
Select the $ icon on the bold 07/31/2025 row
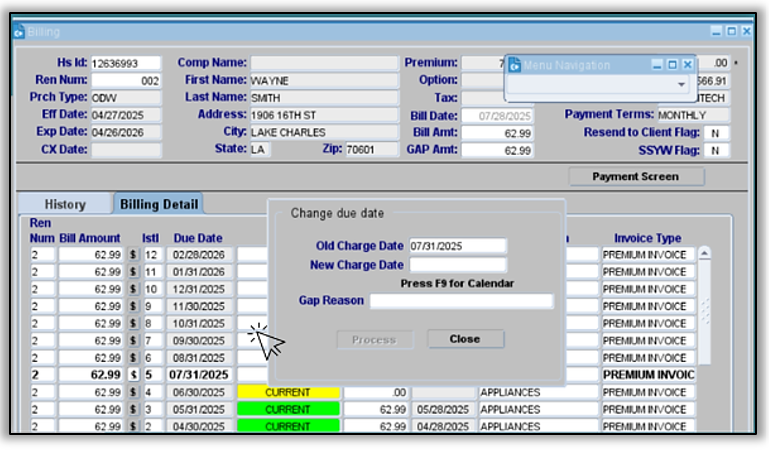pos(133,375)
